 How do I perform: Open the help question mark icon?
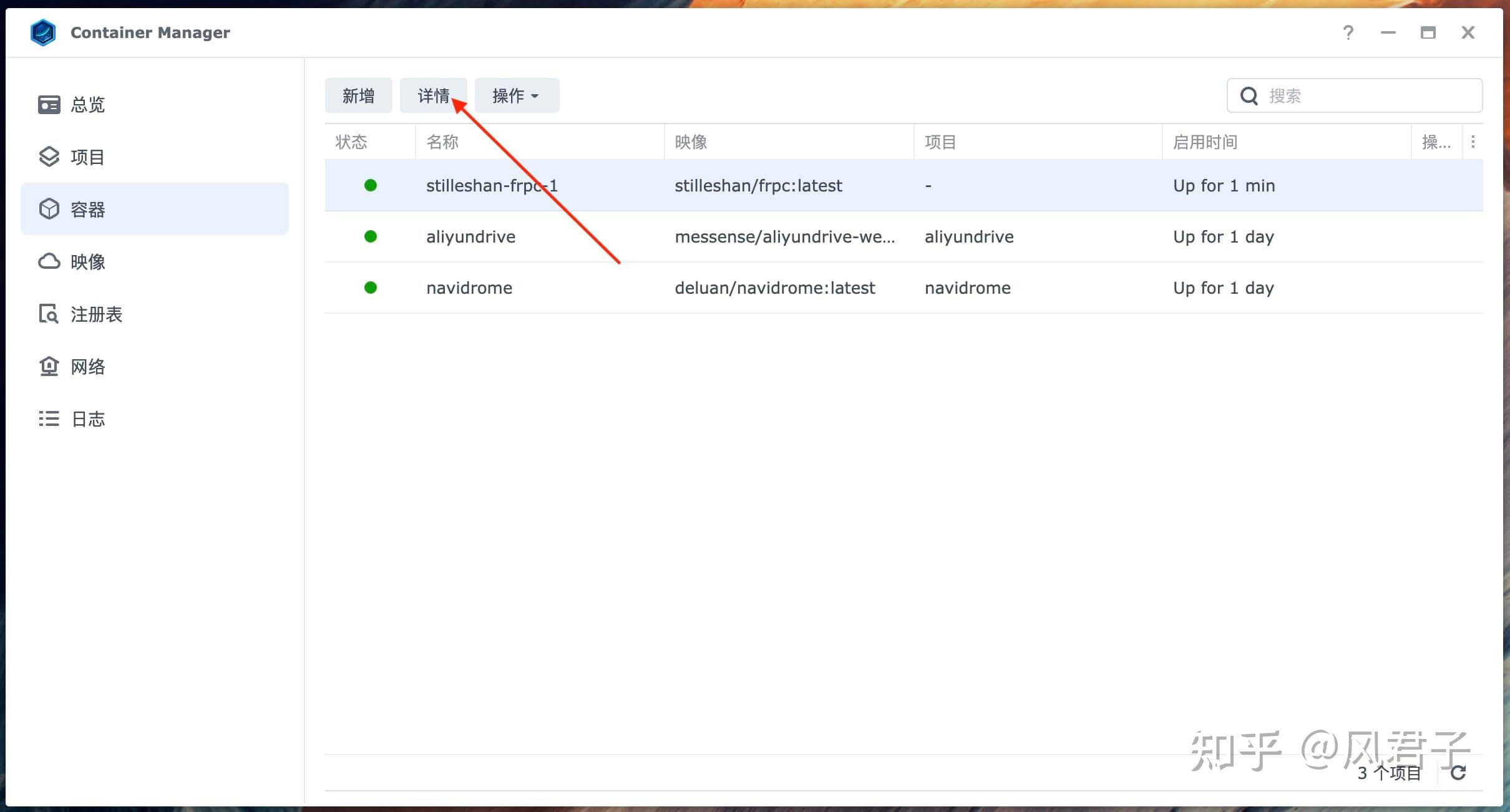tap(1348, 32)
